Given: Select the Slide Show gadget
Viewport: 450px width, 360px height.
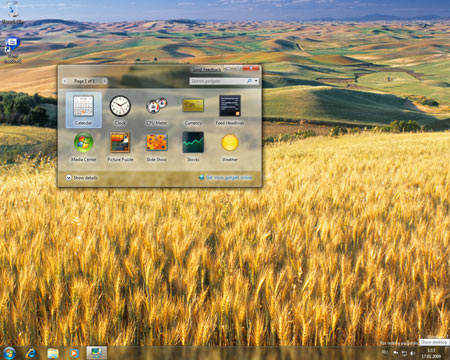Looking at the screenshot, I should click(157, 147).
